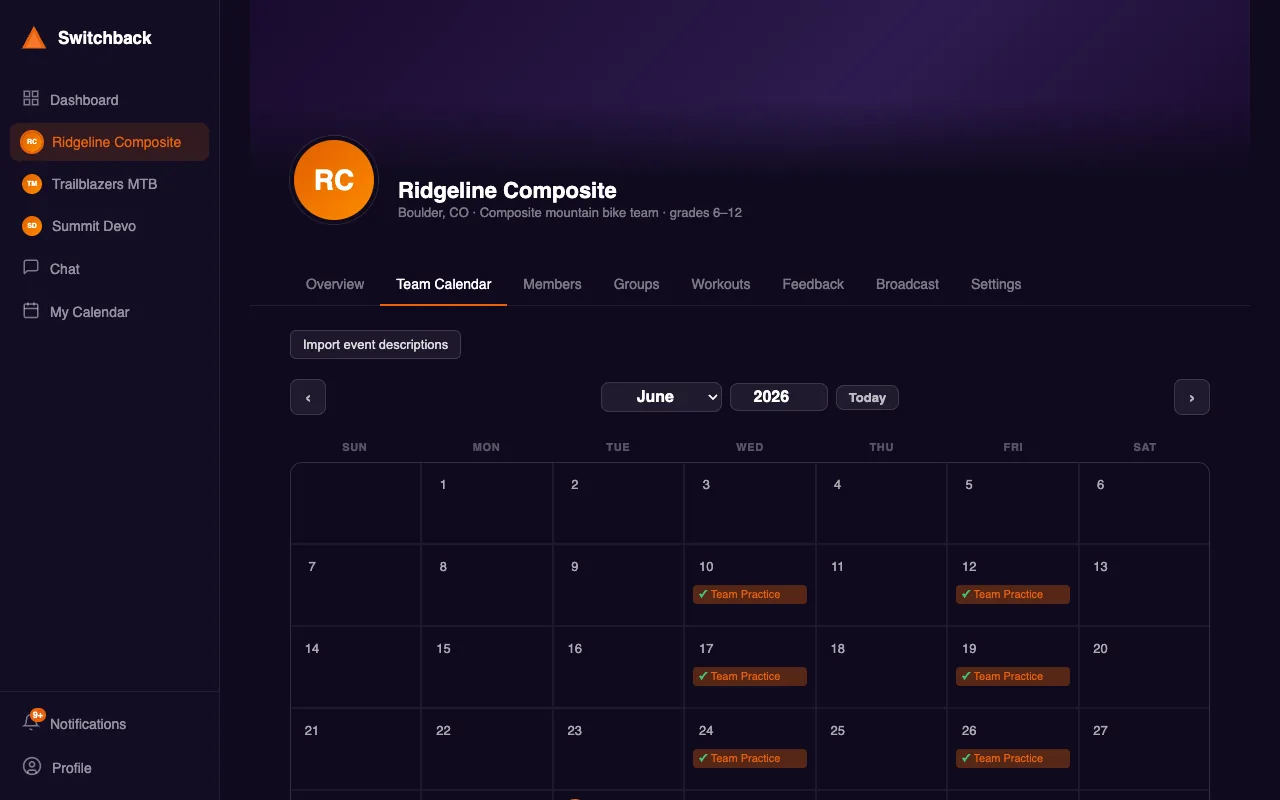Viewport: 1280px width, 800px height.
Task: Select the Trailblazers MTB TM avatar
Action: [x=32, y=184]
